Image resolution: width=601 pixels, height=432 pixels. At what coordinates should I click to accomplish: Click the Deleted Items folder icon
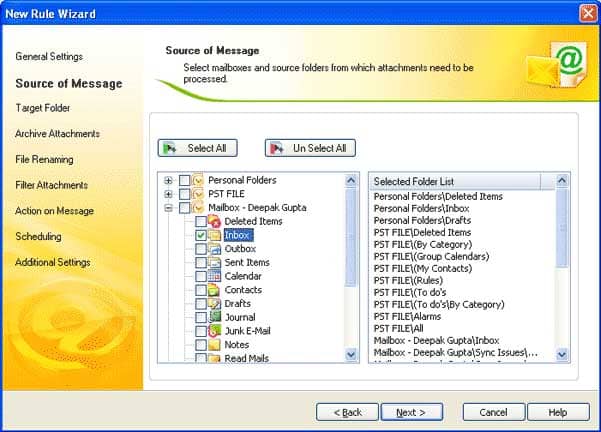pyautogui.click(x=215, y=221)
